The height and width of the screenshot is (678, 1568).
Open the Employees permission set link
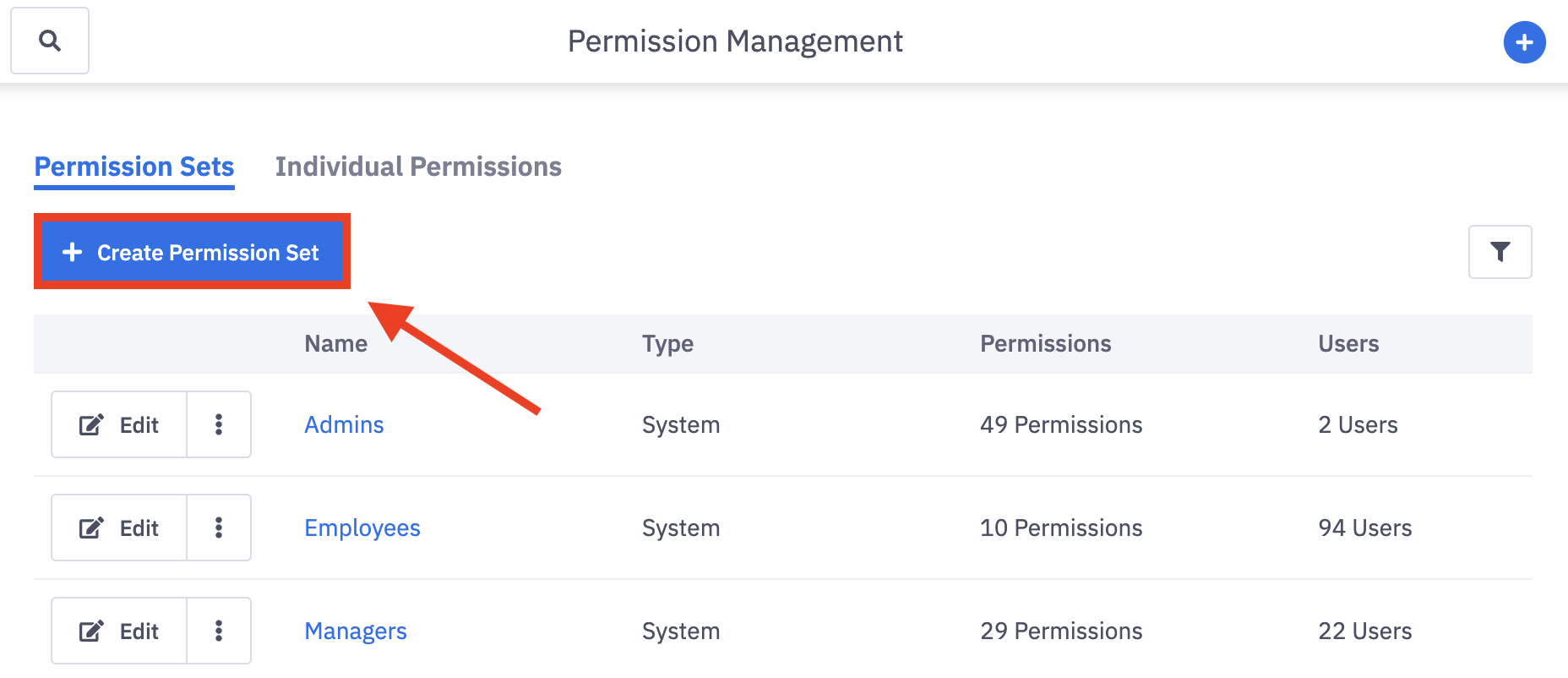362,528
